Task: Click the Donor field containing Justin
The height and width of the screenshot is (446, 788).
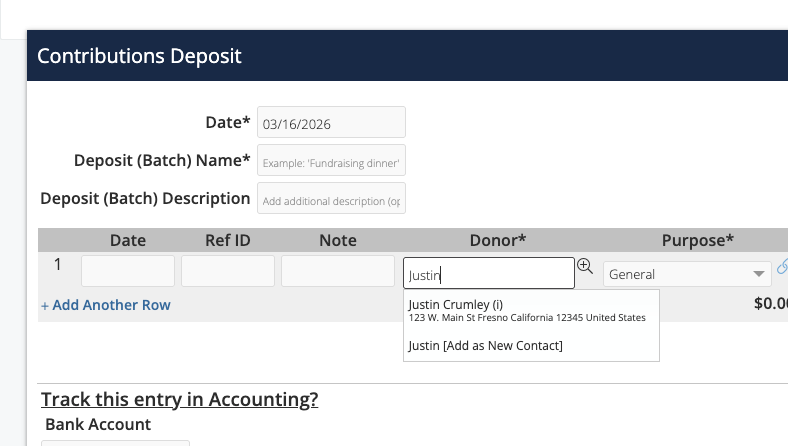Action: coord(488,274)
